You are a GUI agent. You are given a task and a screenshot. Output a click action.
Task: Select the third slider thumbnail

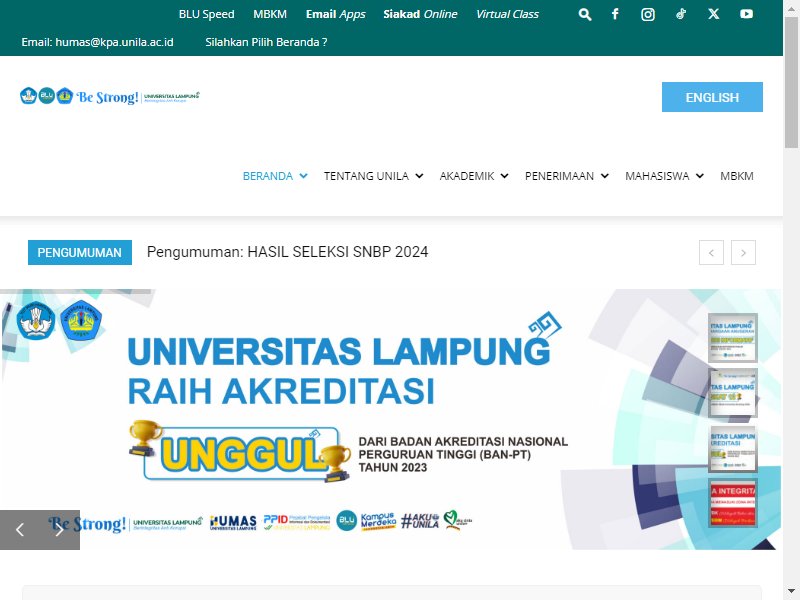tap(733, 448)
